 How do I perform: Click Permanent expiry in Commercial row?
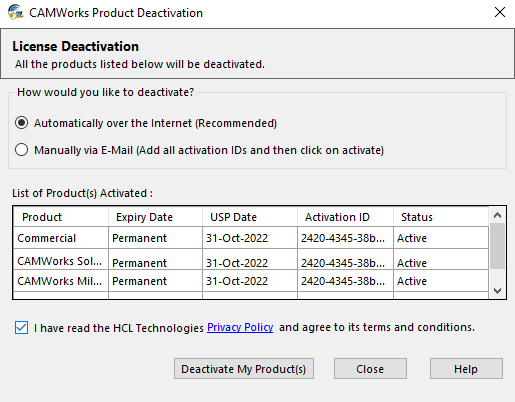click(x=155, y=238)
